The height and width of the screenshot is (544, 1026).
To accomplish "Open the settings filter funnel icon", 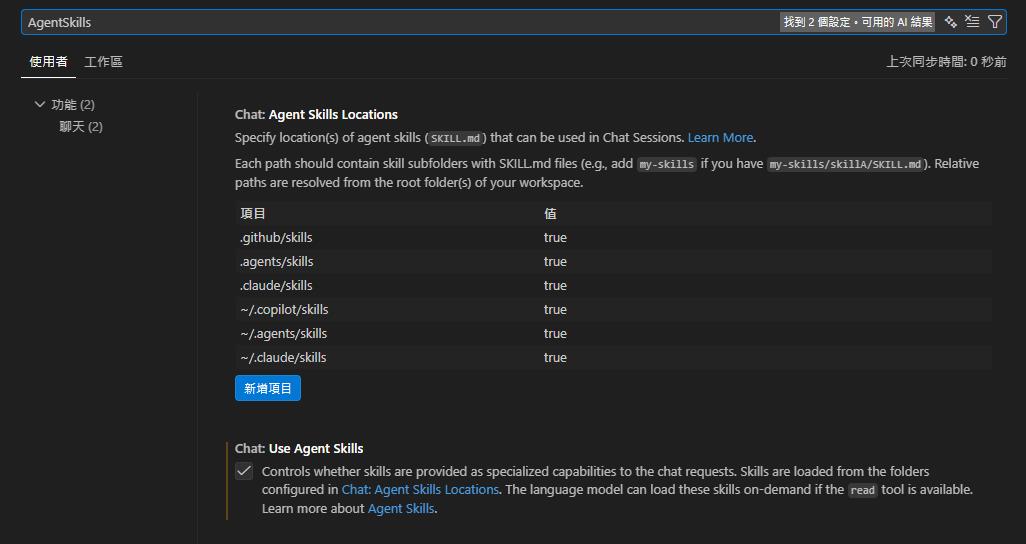I will [x=994, y=22].
